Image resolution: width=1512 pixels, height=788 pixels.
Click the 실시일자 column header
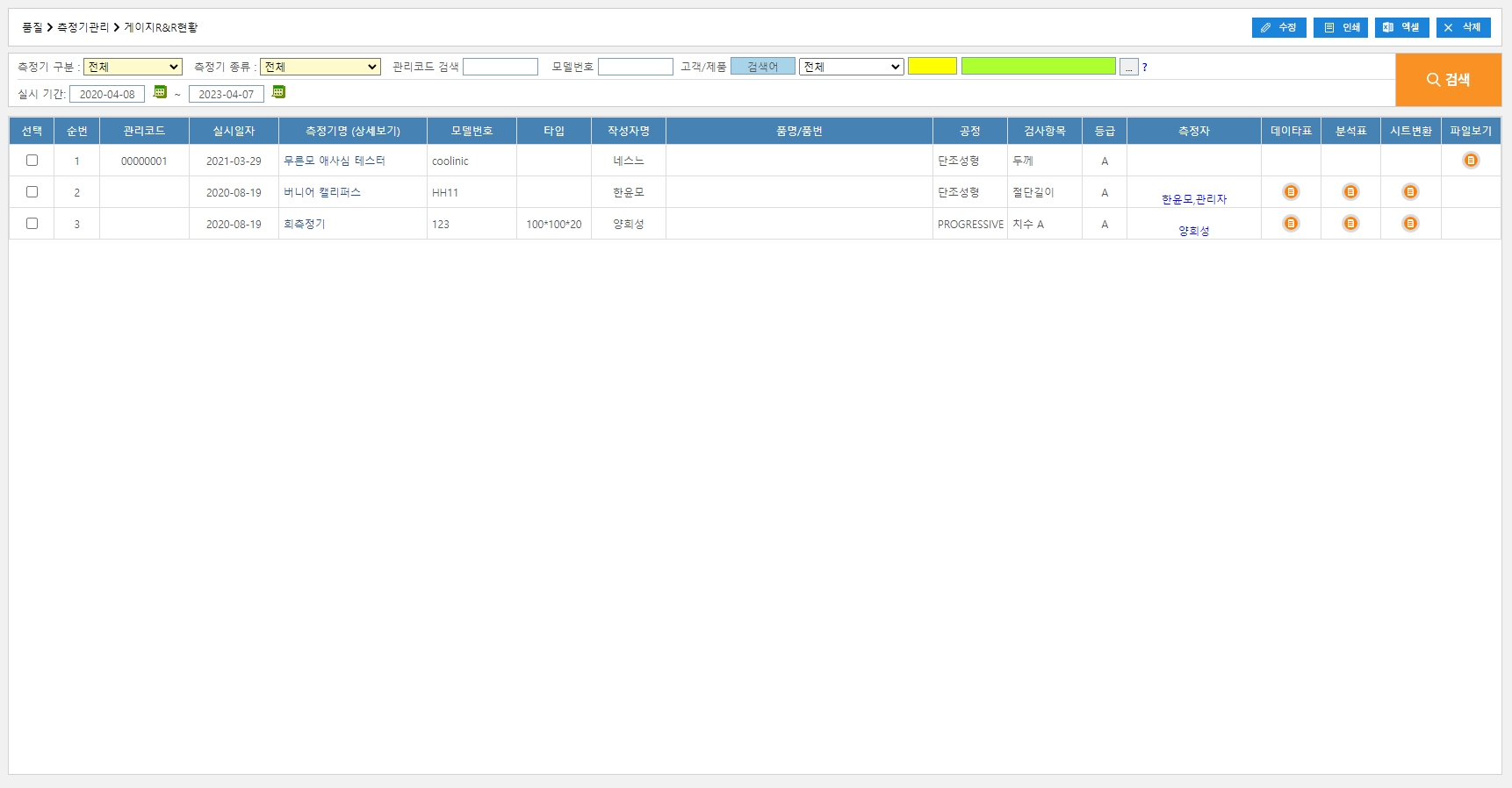pyautogui.click(x=234, y=131)
